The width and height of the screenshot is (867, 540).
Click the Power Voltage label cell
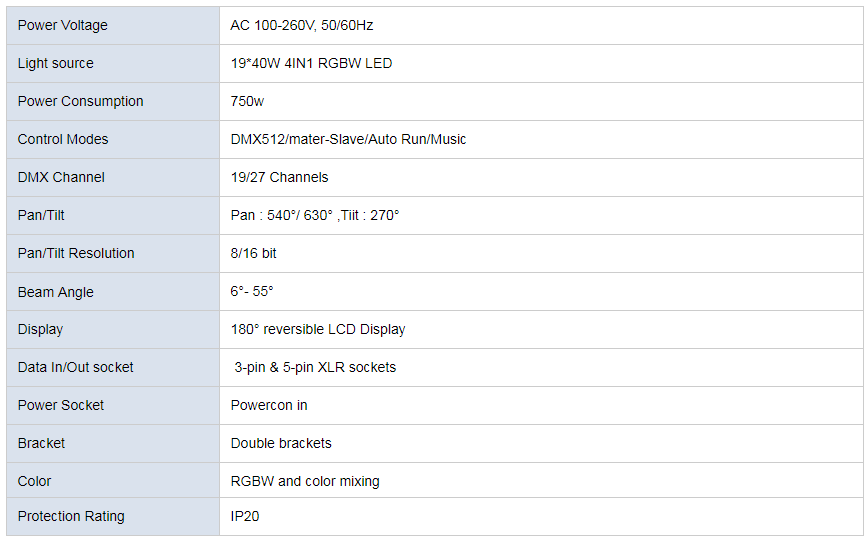tap(113, 25)
